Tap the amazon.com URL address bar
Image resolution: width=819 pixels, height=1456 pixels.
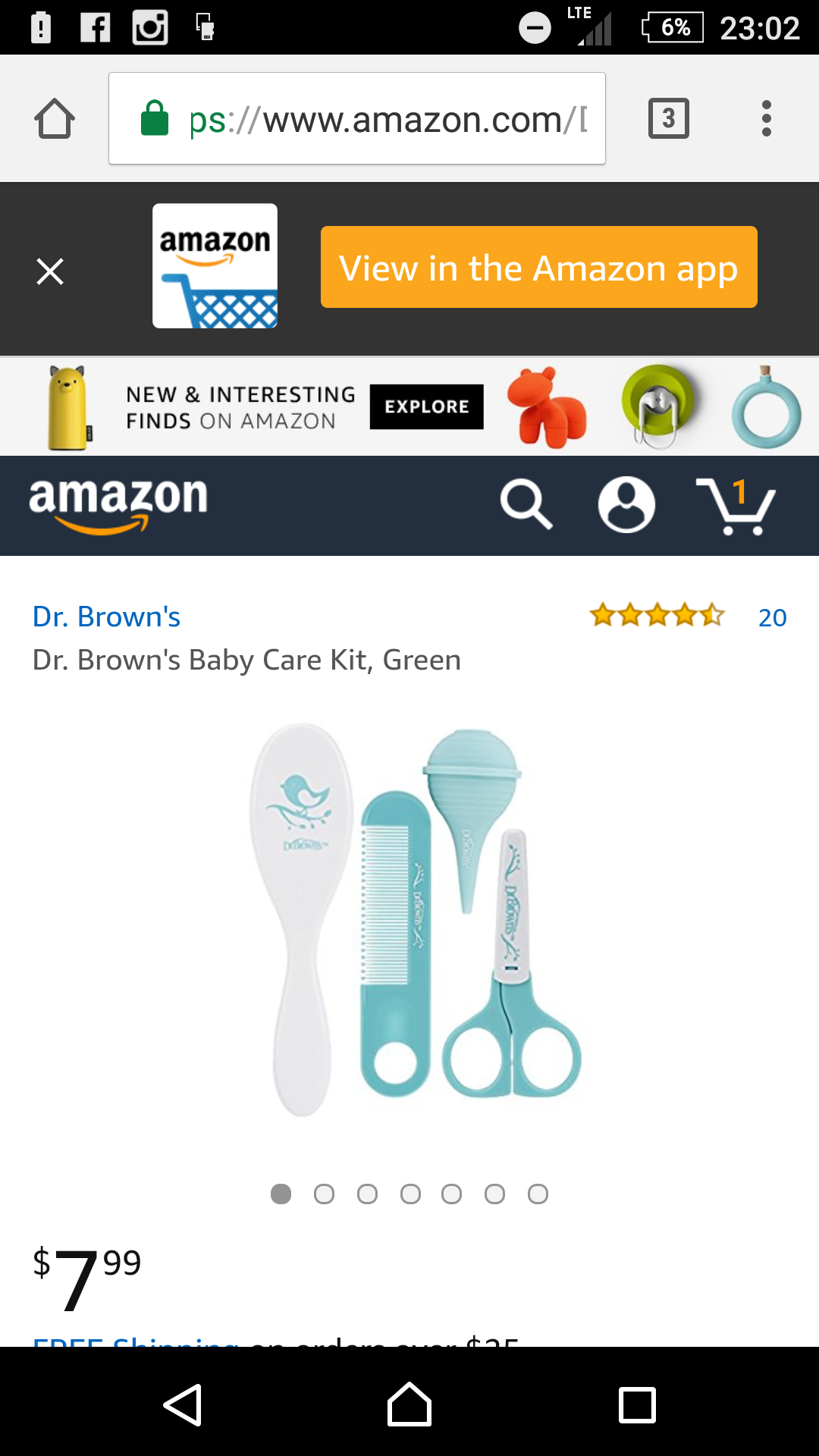(357, 118)
